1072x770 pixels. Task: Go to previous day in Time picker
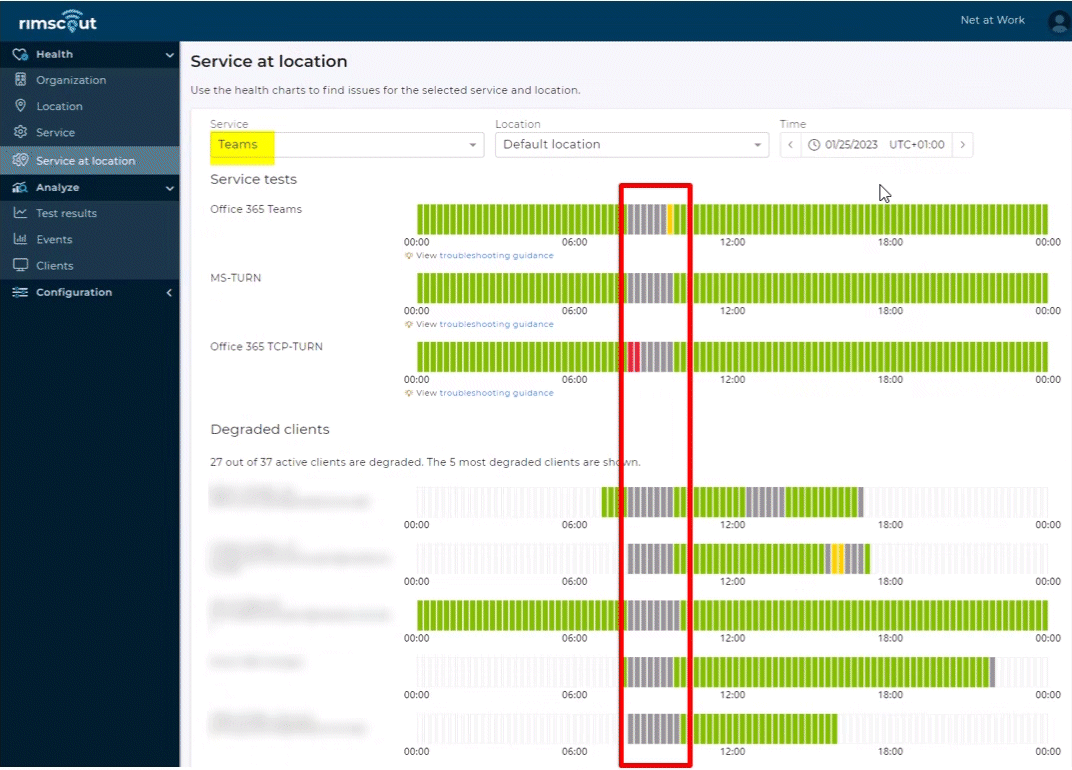[x=790, y=144]
